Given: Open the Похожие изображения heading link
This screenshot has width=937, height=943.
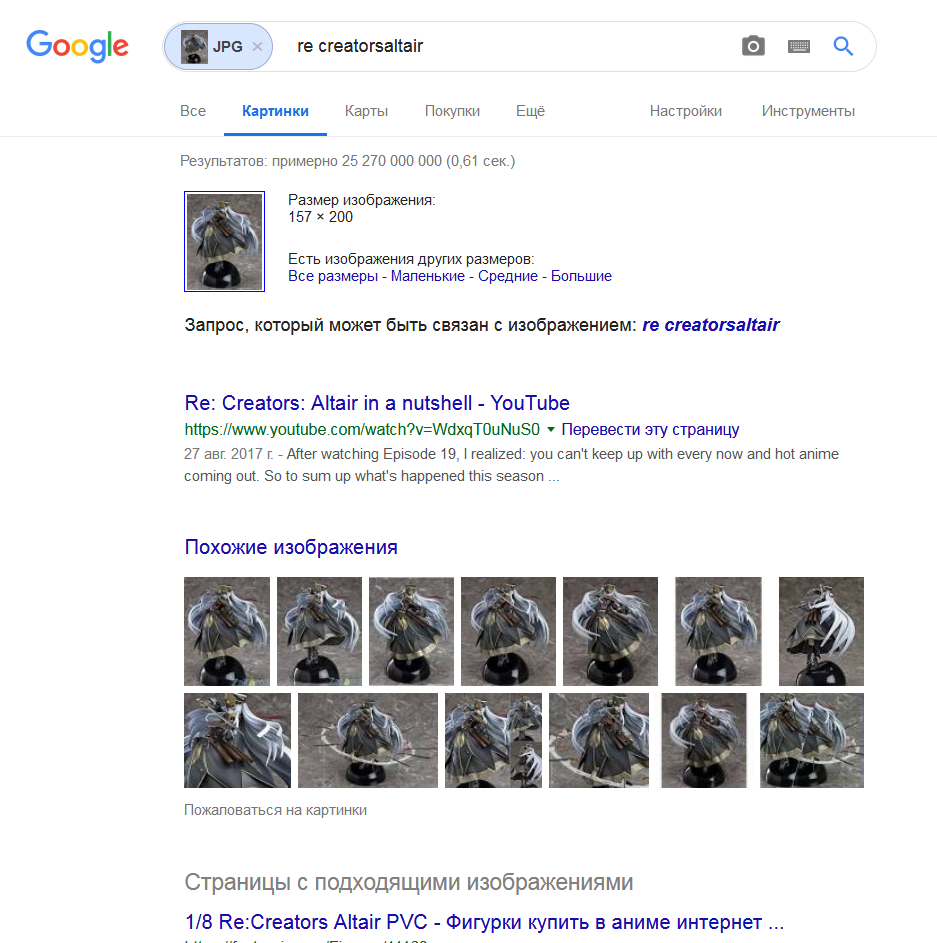Looking at the screenshot, I should pos(291,547).
